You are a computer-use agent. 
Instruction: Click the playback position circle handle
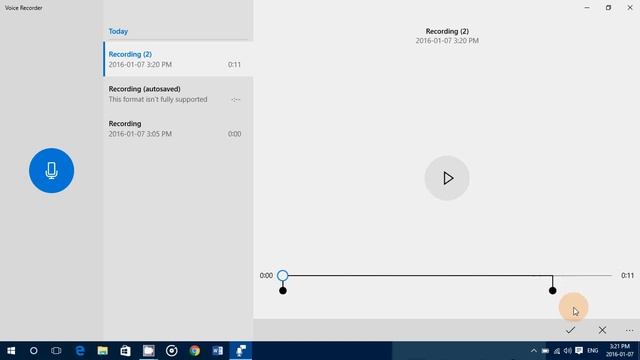tap(282, 276)
